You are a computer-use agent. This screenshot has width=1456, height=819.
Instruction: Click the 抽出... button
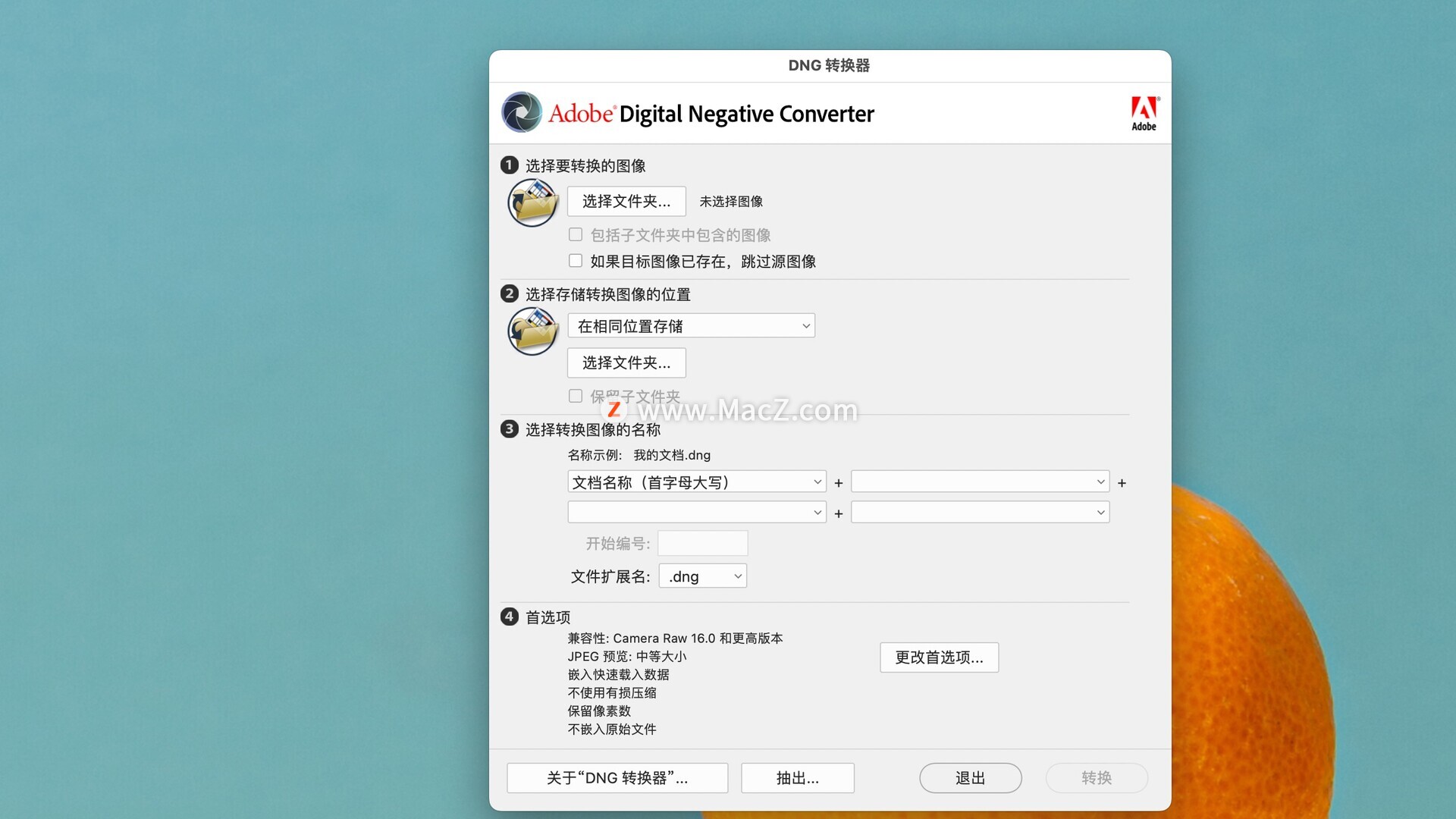(798, 778)
